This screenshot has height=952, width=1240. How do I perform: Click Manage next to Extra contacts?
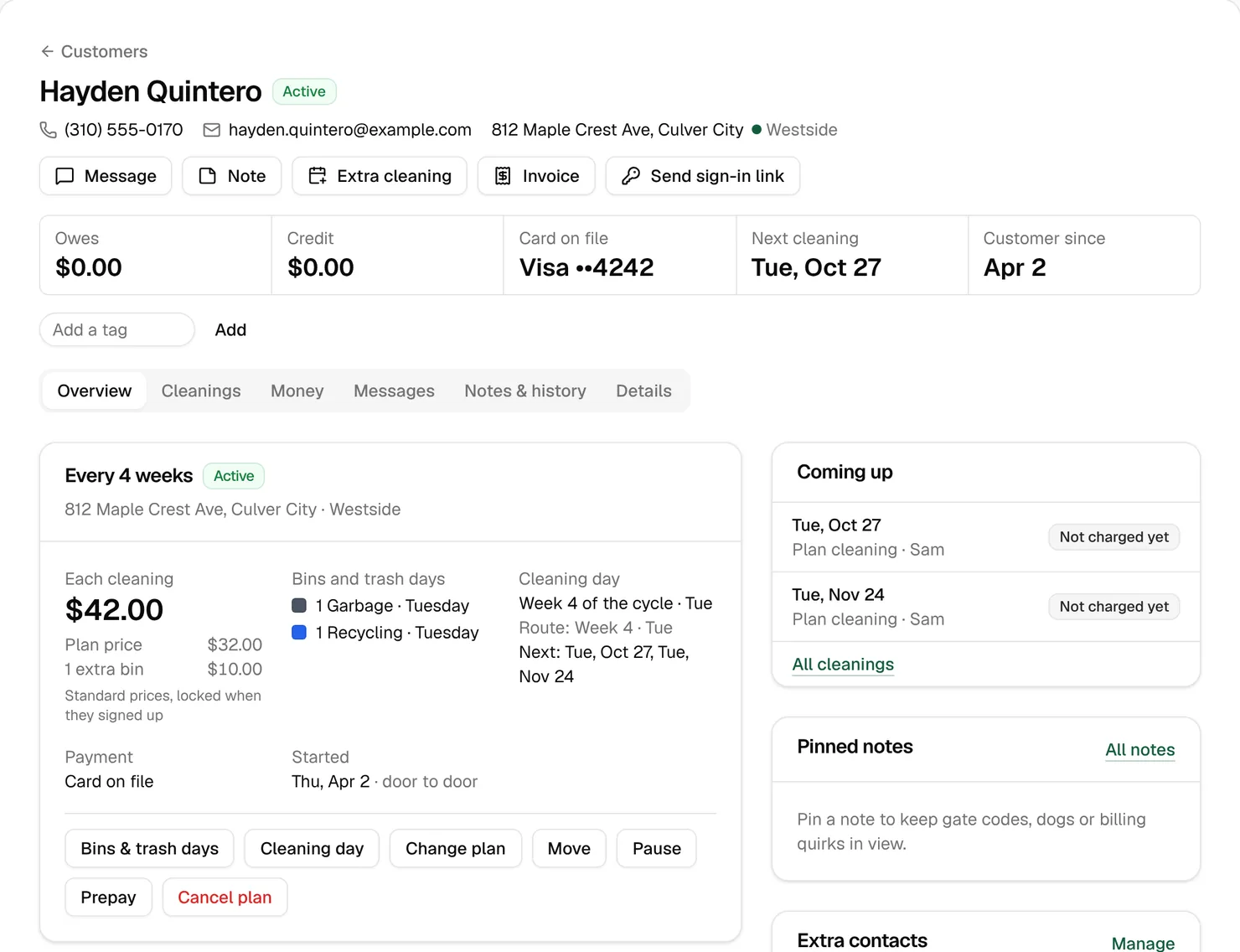1143,944
